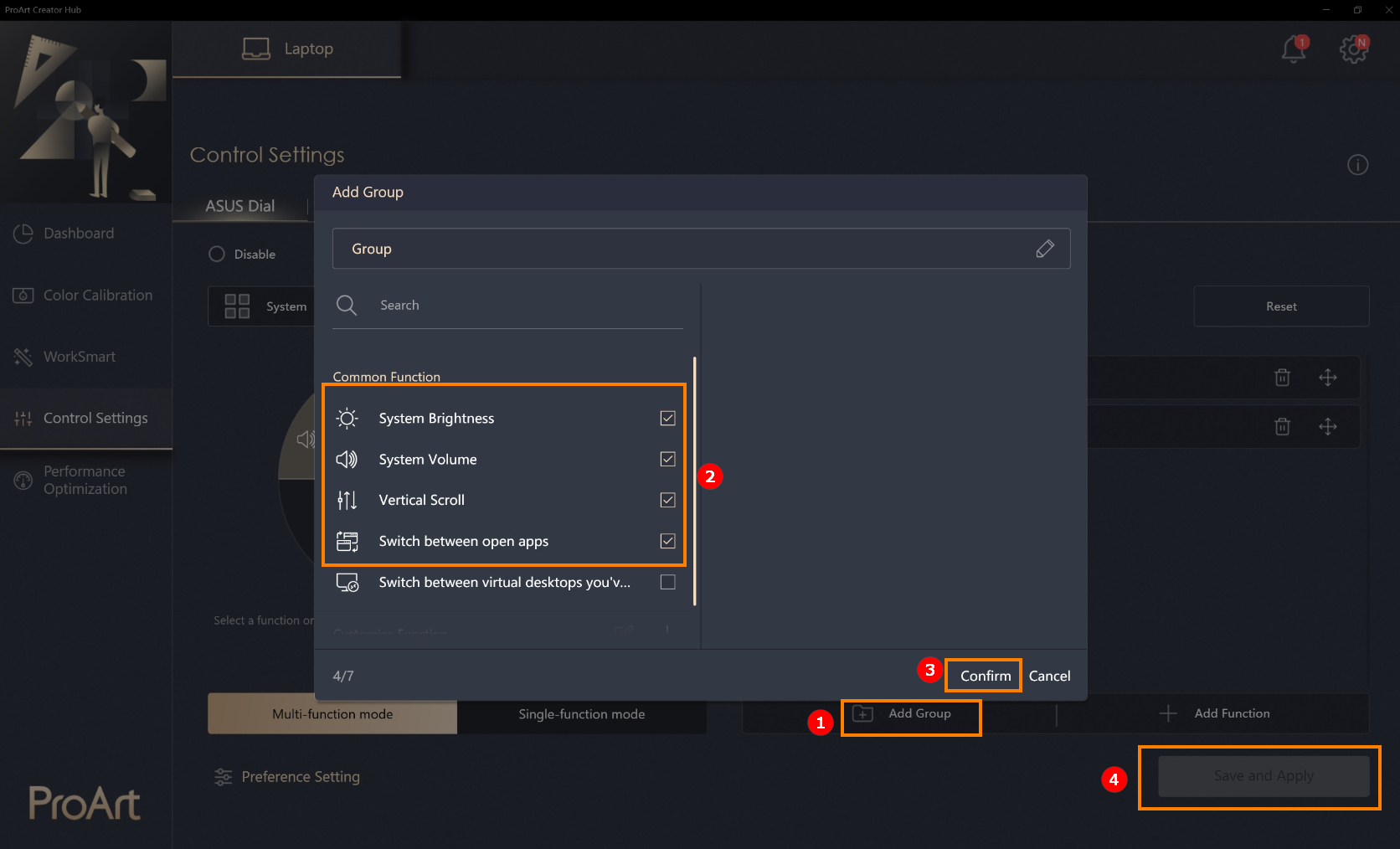Click the function list scrollbar
Viewport: 1400px width, 849px height.
pos(694,481)
